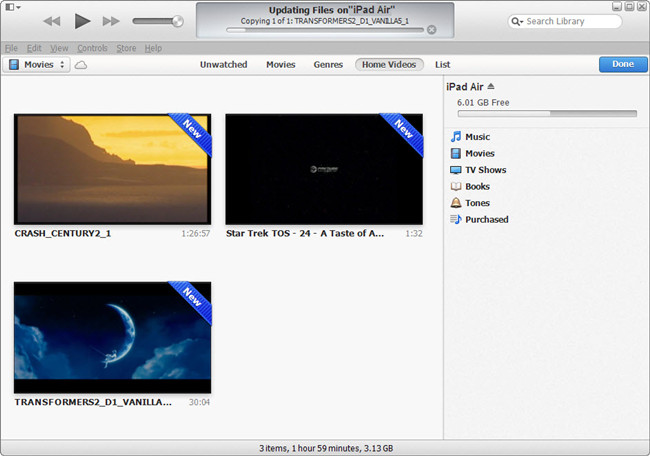Image resolution: width=650 pixels, height=456 pixels.
Task: Open the Controls menu
Action: [x=92, y=48]
